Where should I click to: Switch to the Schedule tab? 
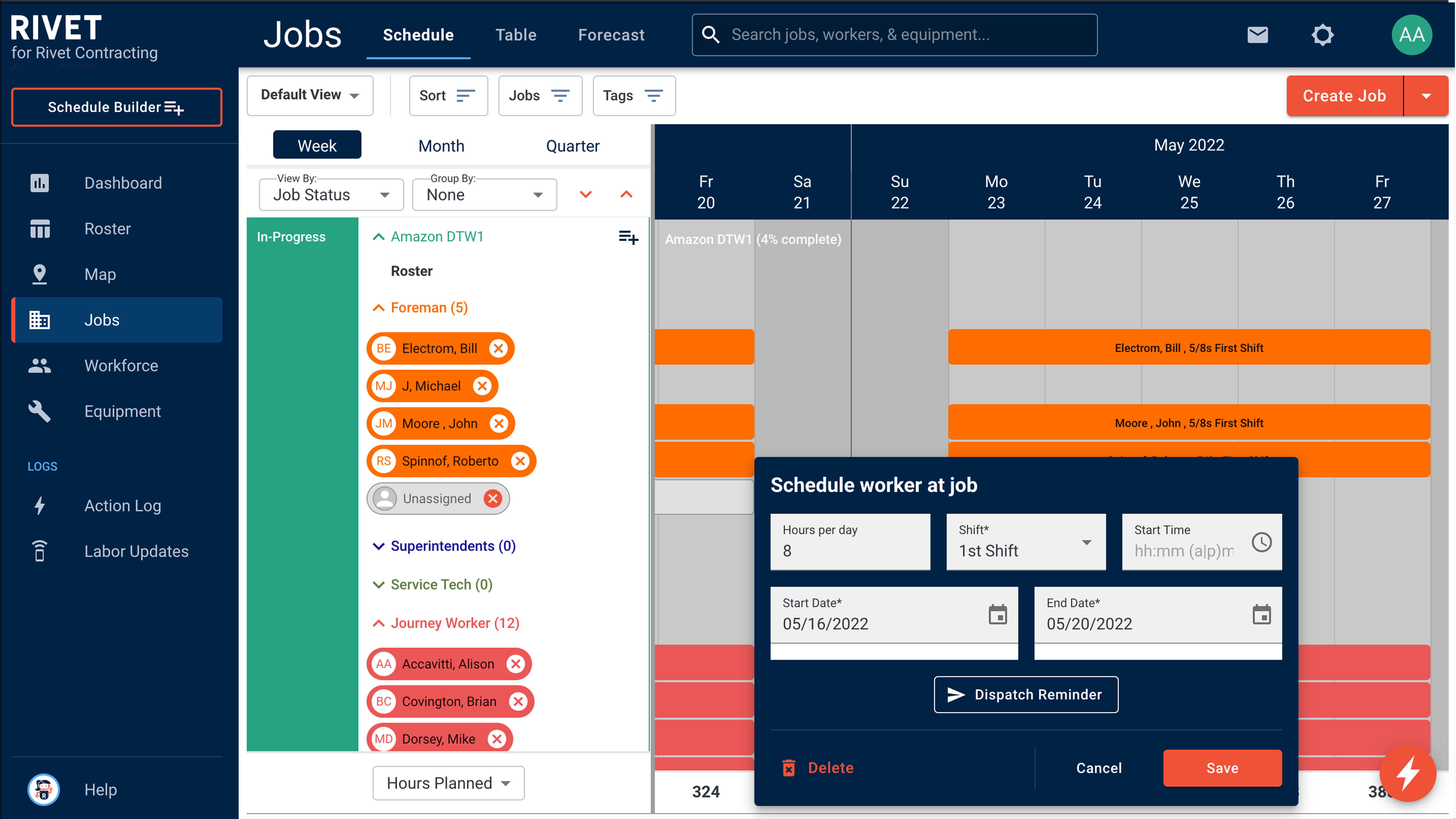418,35
